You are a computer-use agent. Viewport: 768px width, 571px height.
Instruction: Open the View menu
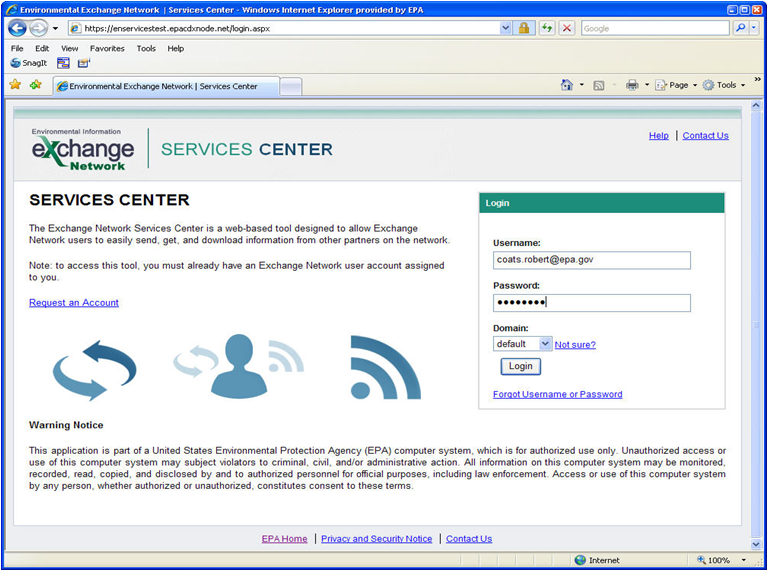[x=70, y=48]
